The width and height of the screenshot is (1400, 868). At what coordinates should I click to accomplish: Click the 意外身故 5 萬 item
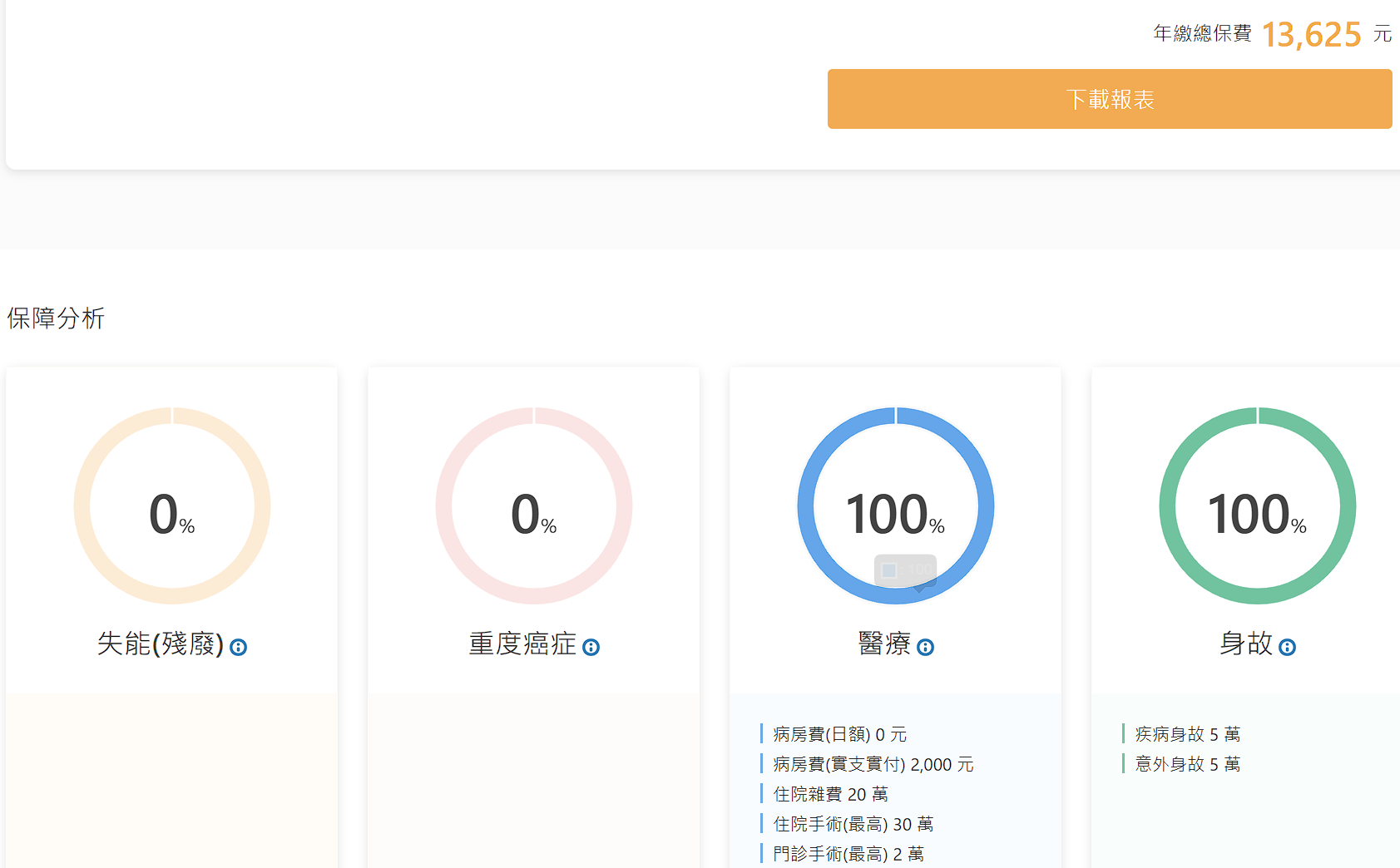point(1187,764)
